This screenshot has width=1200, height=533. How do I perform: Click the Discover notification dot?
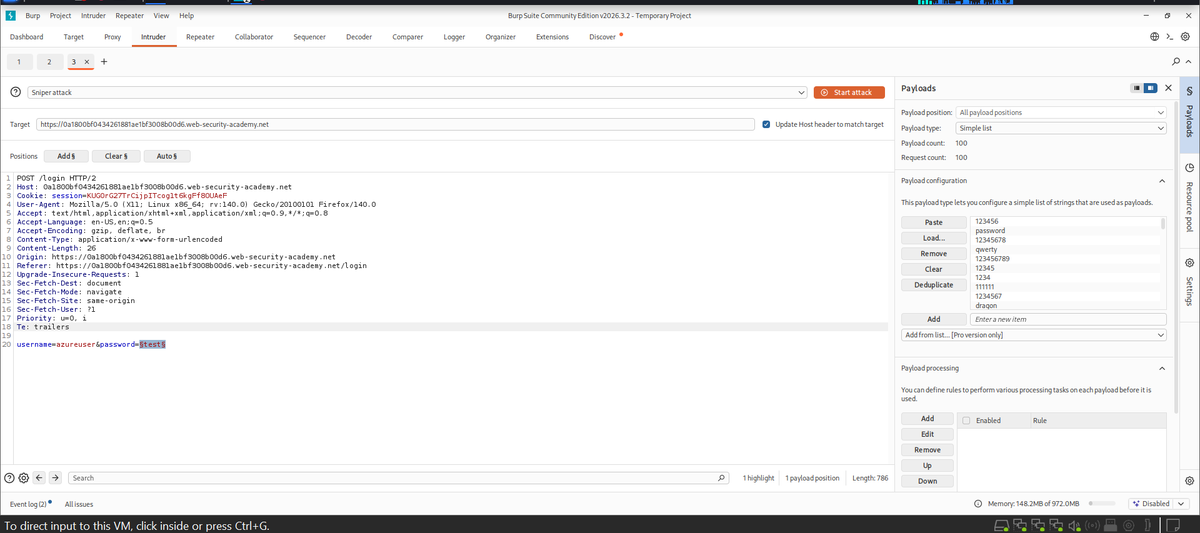click(621, 34)
